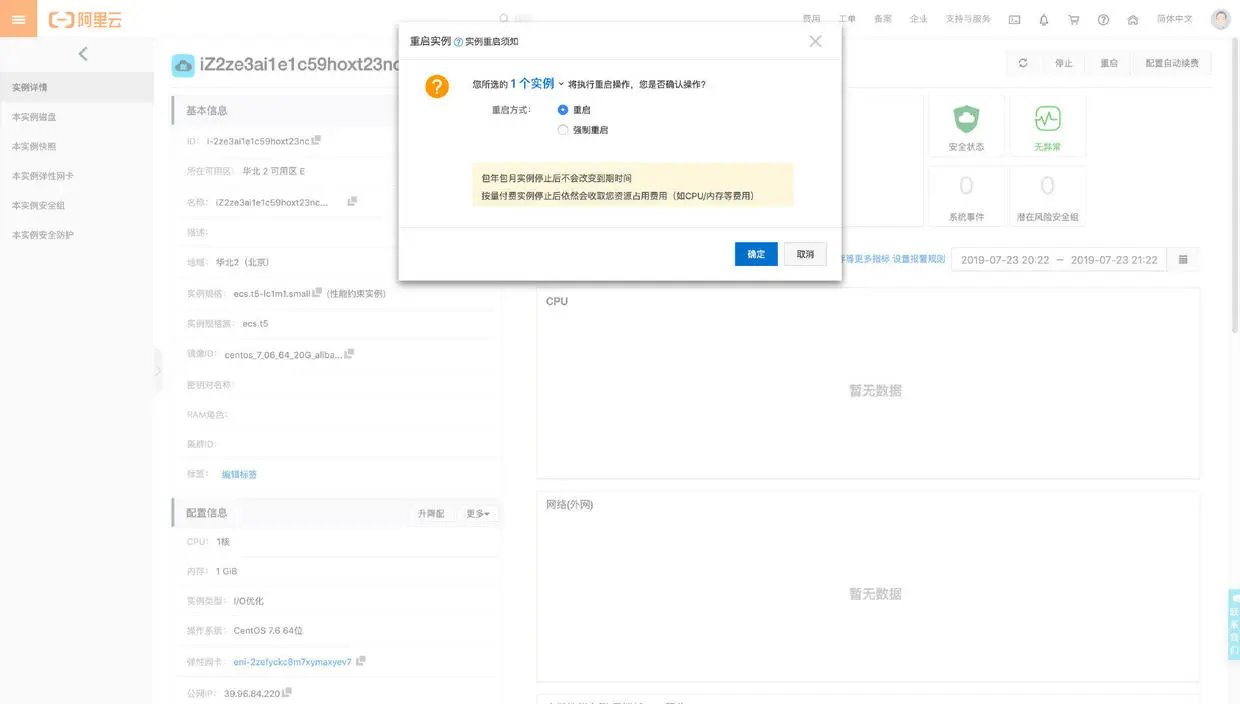This screenshot has width=1240, height=704.
Task: Click the refresh icon beside 停止 button
Action: (x=1023, y=63)
